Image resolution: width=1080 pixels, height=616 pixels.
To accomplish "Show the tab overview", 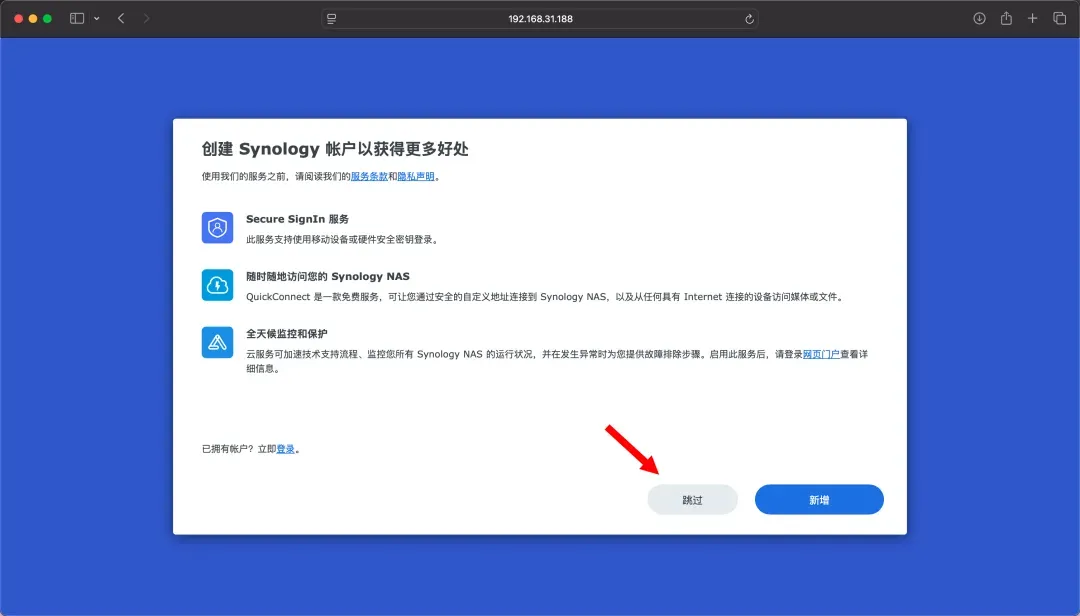I will coord(1059,19).
